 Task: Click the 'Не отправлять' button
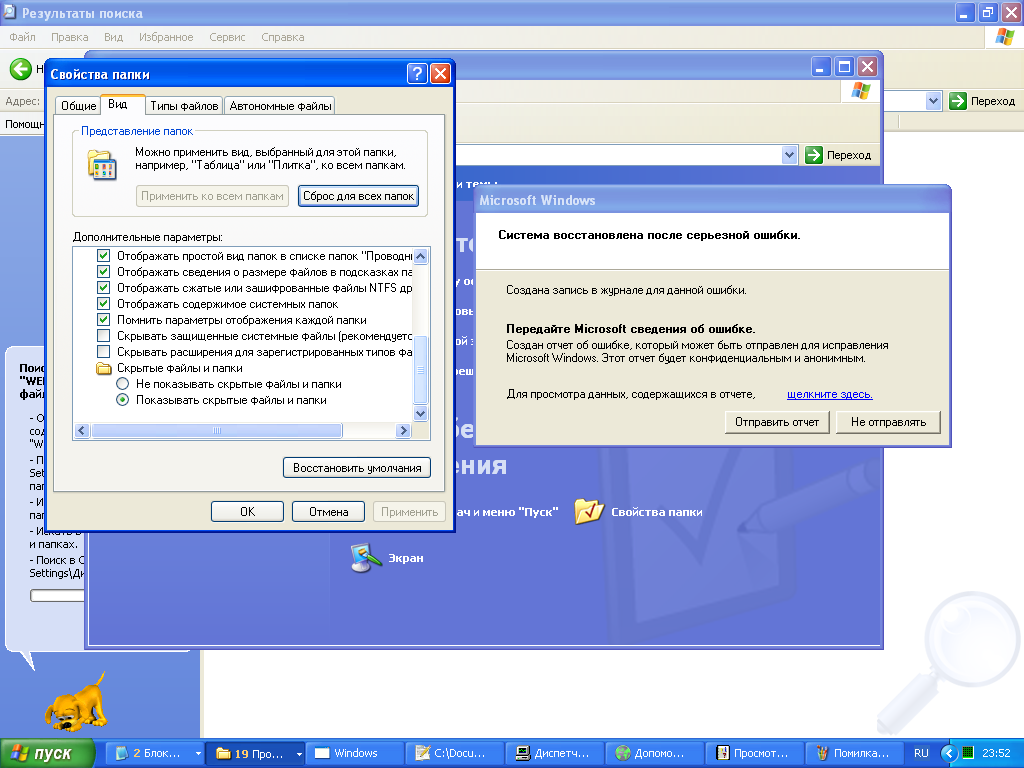pos(889,422)
